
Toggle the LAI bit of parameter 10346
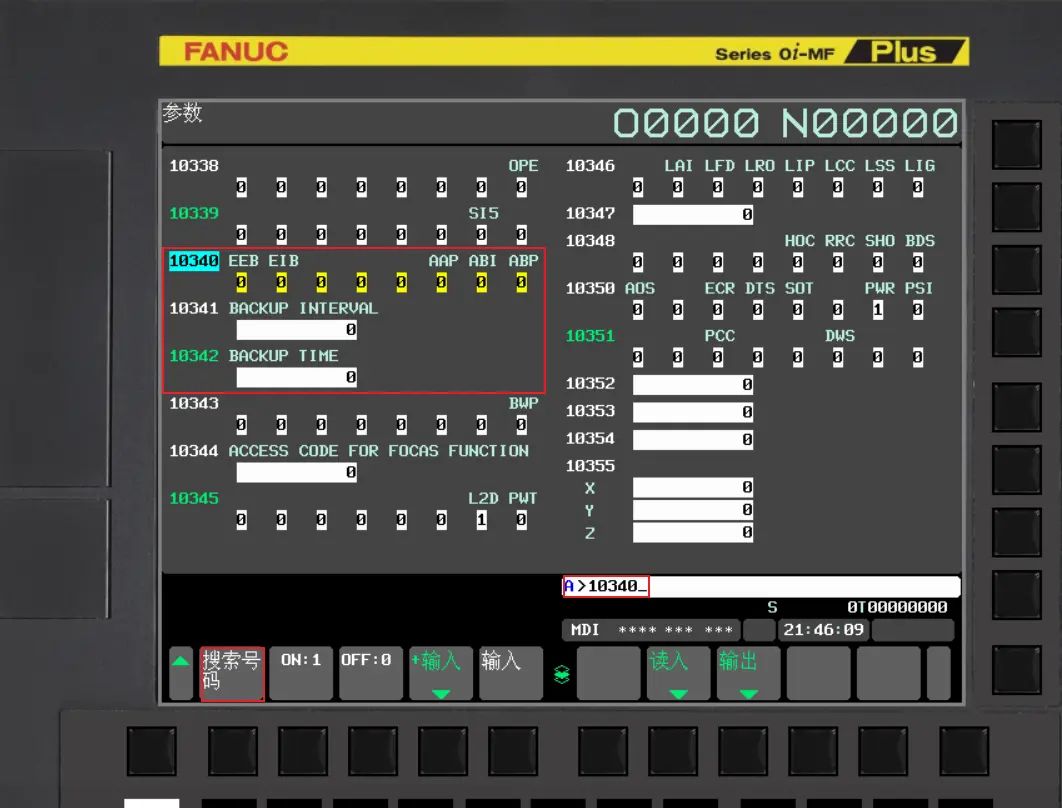(678, 188)
